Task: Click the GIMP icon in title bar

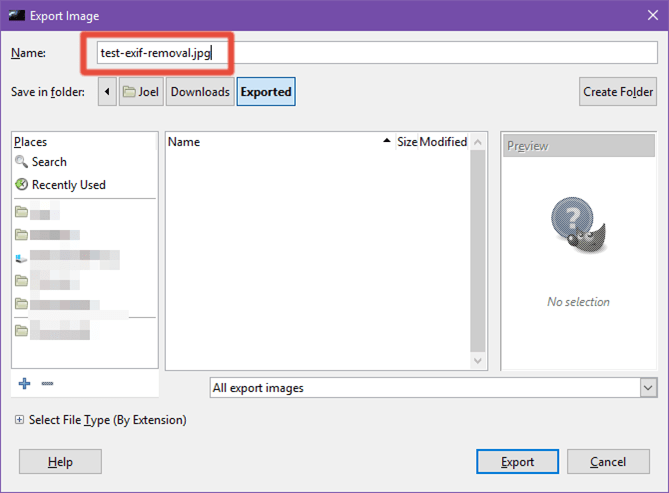Action: [x=17, y=16]
